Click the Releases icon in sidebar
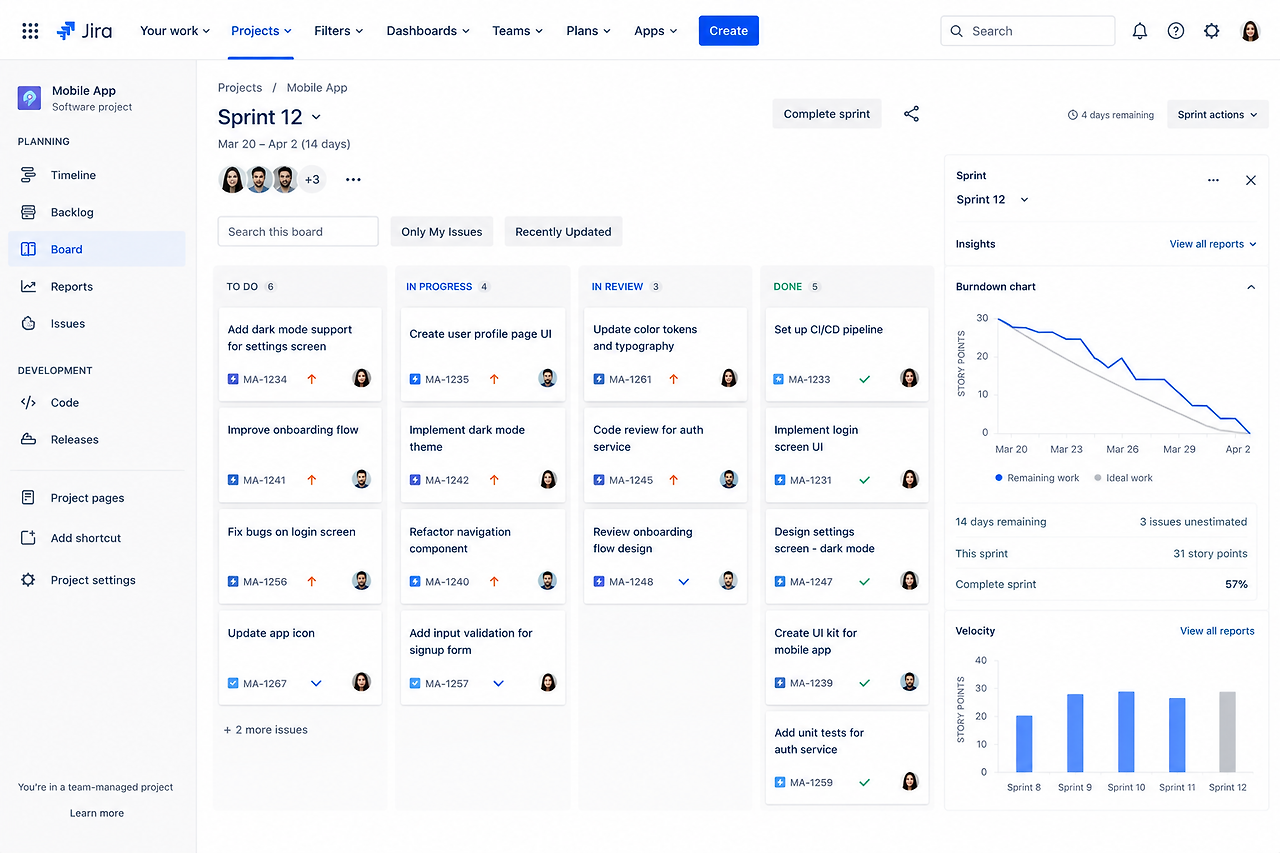 29,439
